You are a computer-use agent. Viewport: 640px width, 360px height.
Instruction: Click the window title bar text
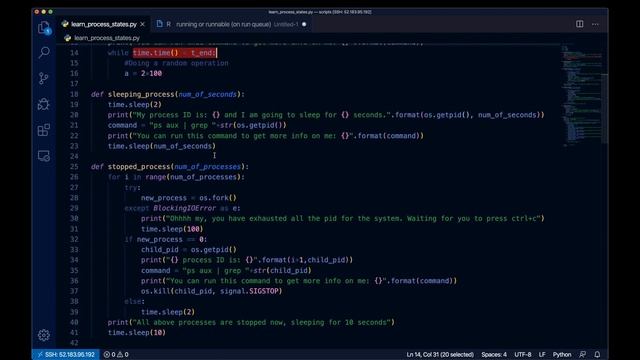pyautogui.click(x=320, y=12)
